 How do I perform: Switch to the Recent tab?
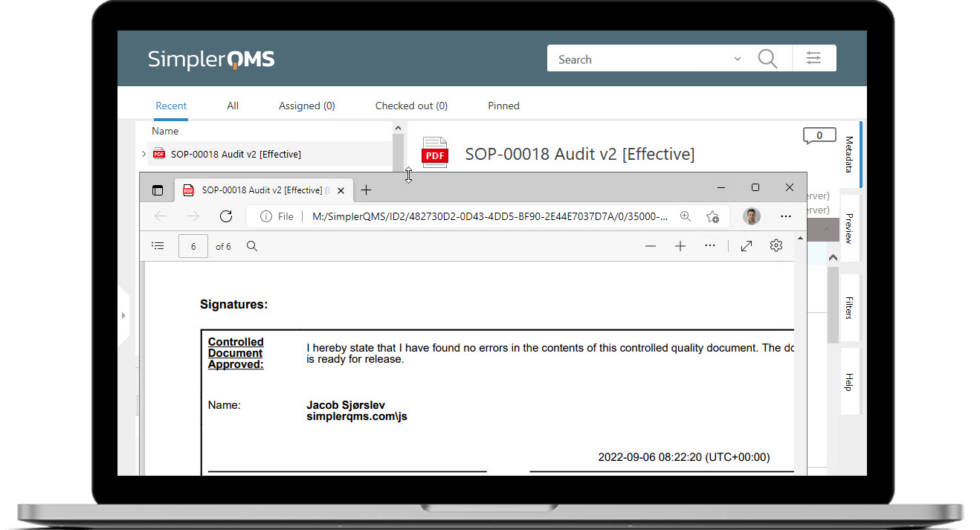click(171, 106)
